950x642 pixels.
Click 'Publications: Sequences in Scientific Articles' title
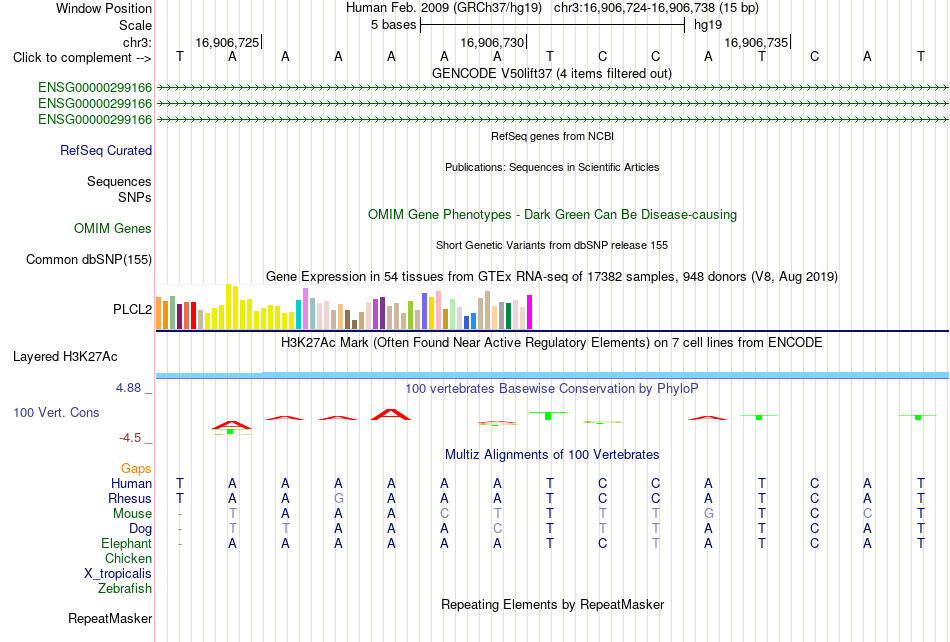552,167
